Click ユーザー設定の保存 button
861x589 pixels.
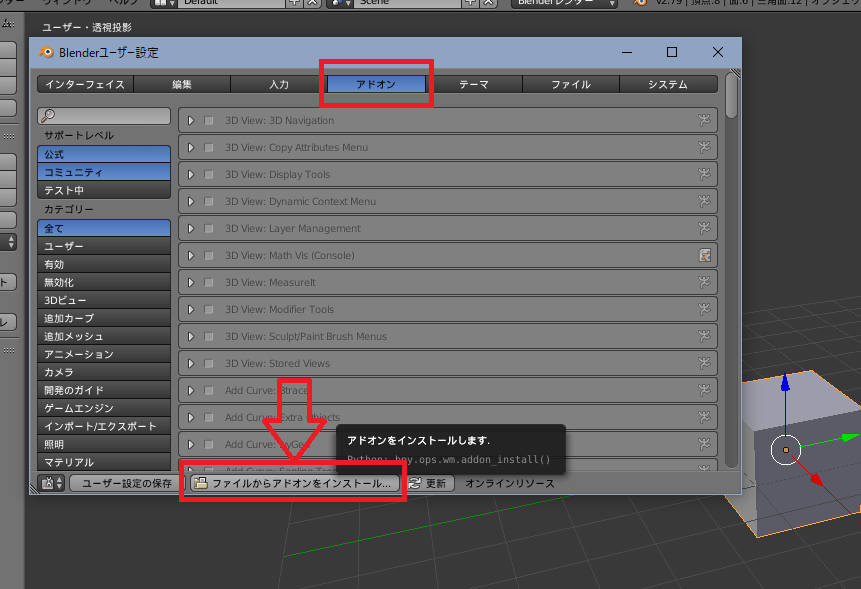click(x=127, y=483)
